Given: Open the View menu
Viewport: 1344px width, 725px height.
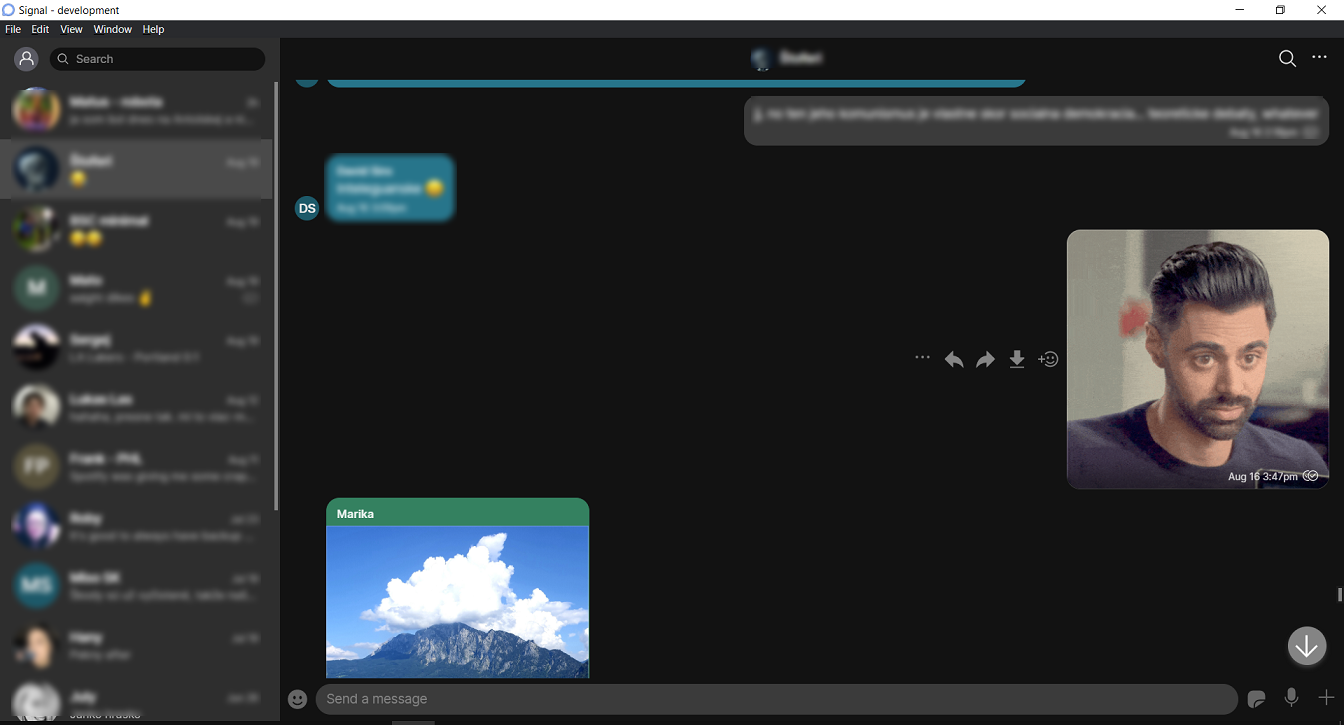Looking at the screenshot, I should point(71,29).
